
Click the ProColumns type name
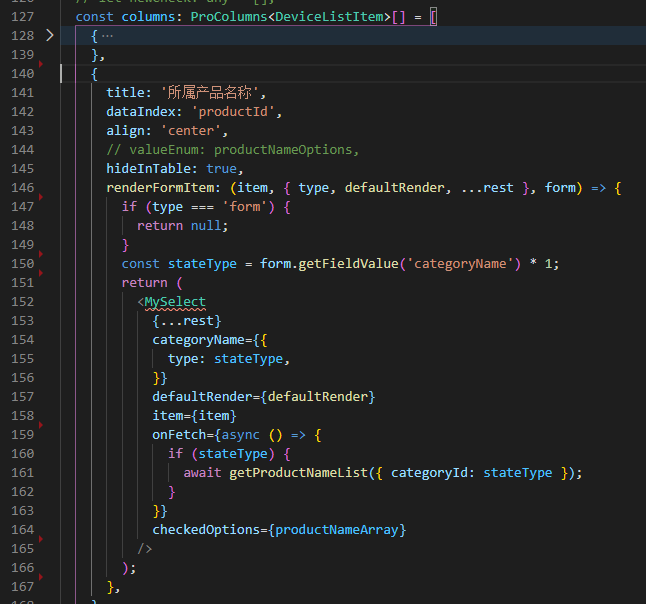pyautogui.click(x=229, y=16)
